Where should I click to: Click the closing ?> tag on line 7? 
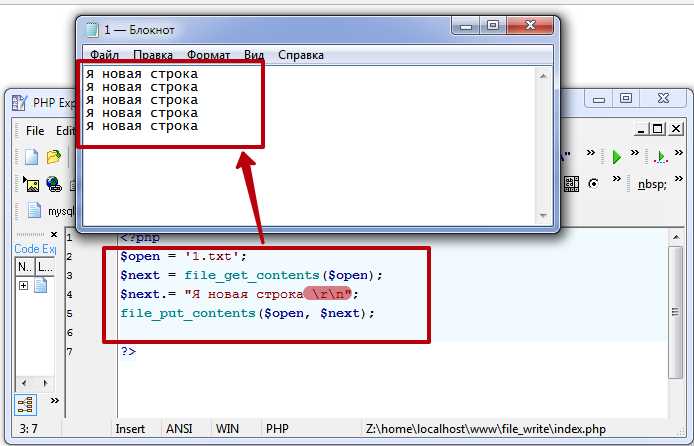coord(128,352)
